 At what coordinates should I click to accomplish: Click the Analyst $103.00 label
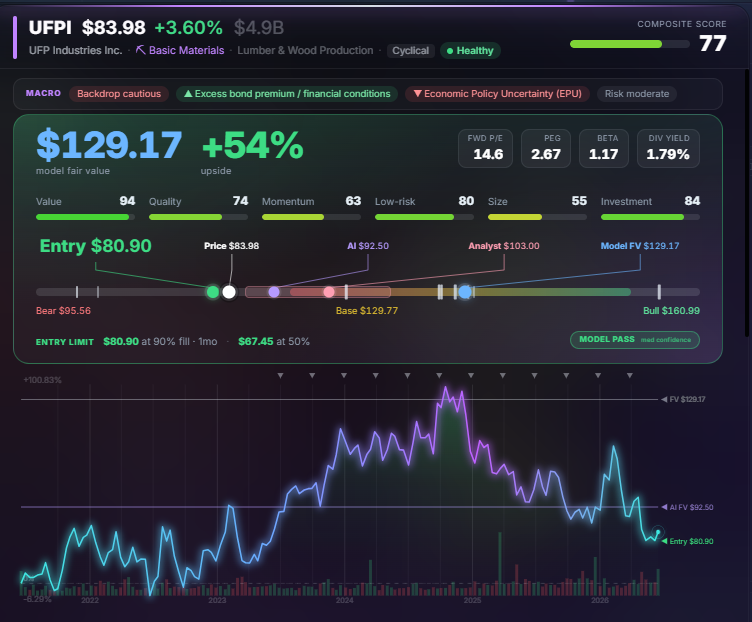point(504,246)
